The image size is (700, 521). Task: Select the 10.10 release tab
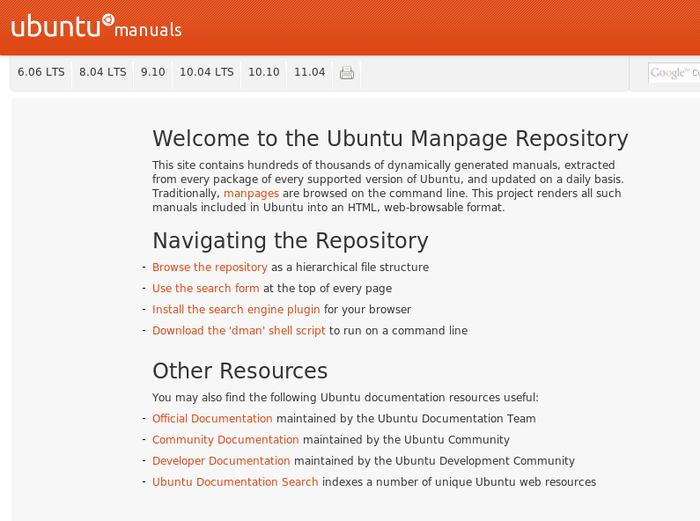pyautogui.click(x=264, y=72)
